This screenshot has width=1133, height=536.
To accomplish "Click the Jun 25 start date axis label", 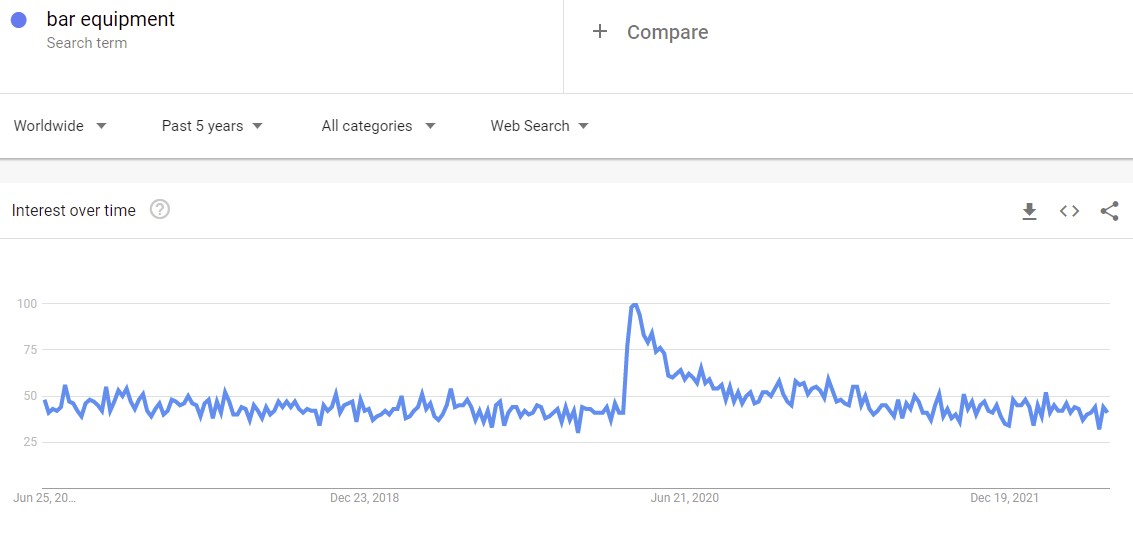I will 44,498.
